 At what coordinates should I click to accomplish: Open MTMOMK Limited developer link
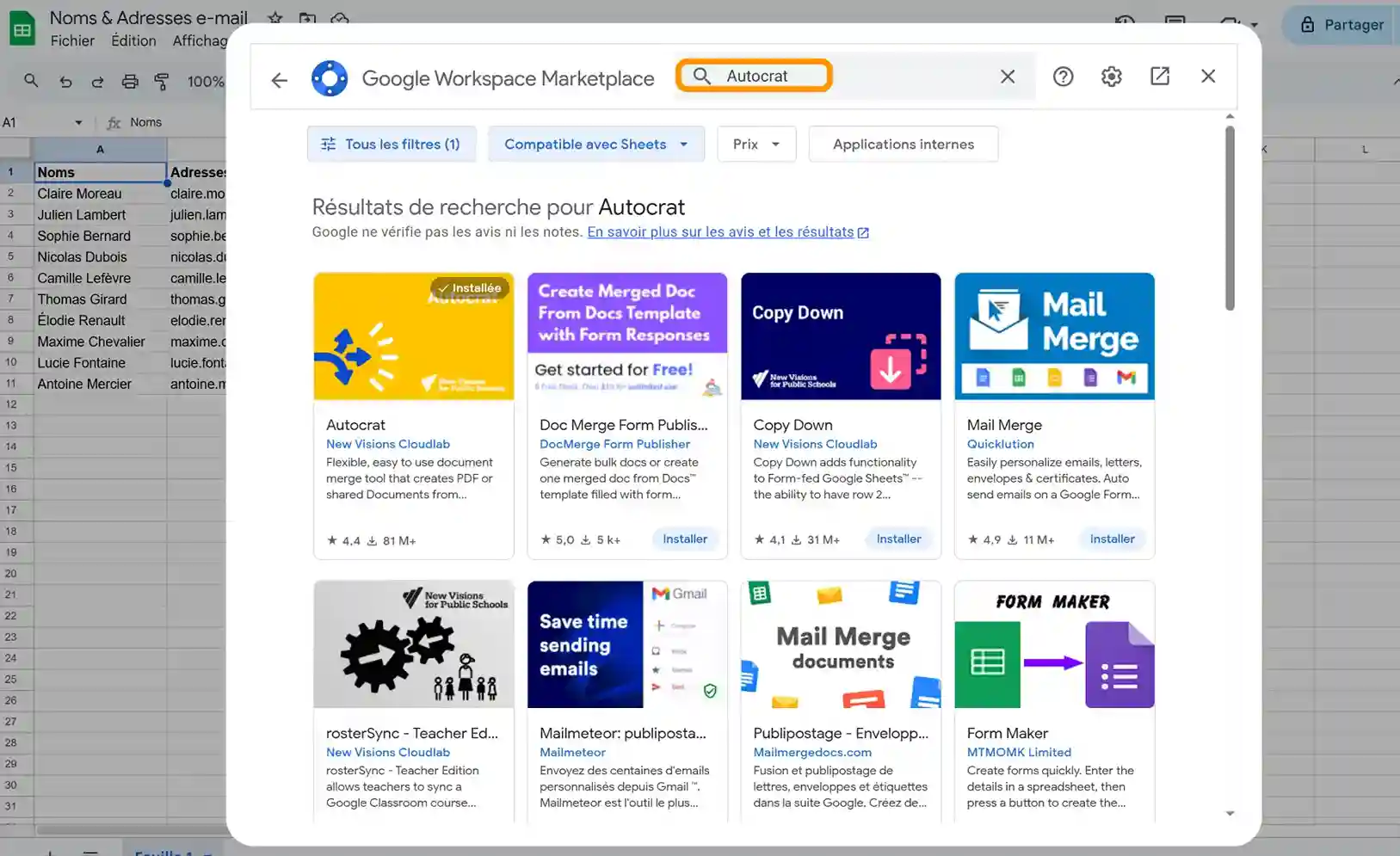click(1019, 752)
